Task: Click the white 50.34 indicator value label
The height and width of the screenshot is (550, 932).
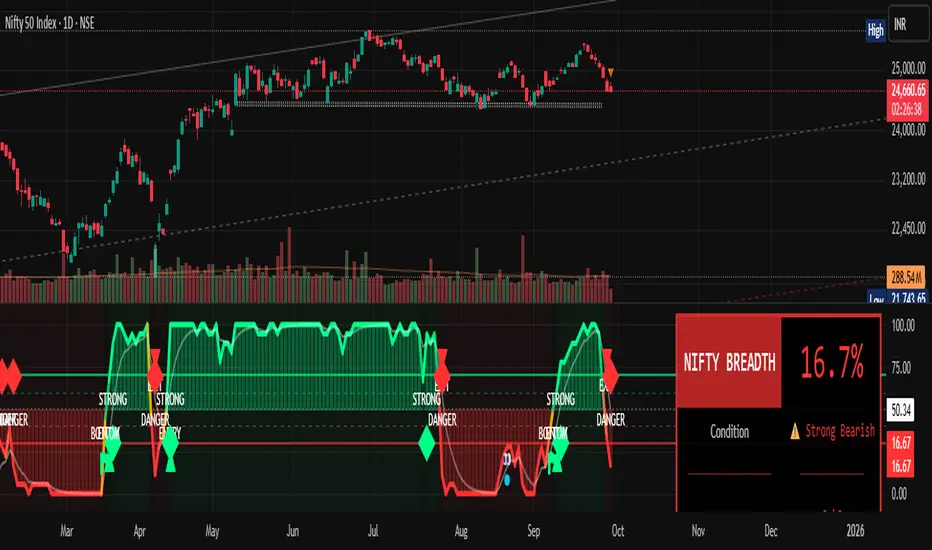Action: 900,410
